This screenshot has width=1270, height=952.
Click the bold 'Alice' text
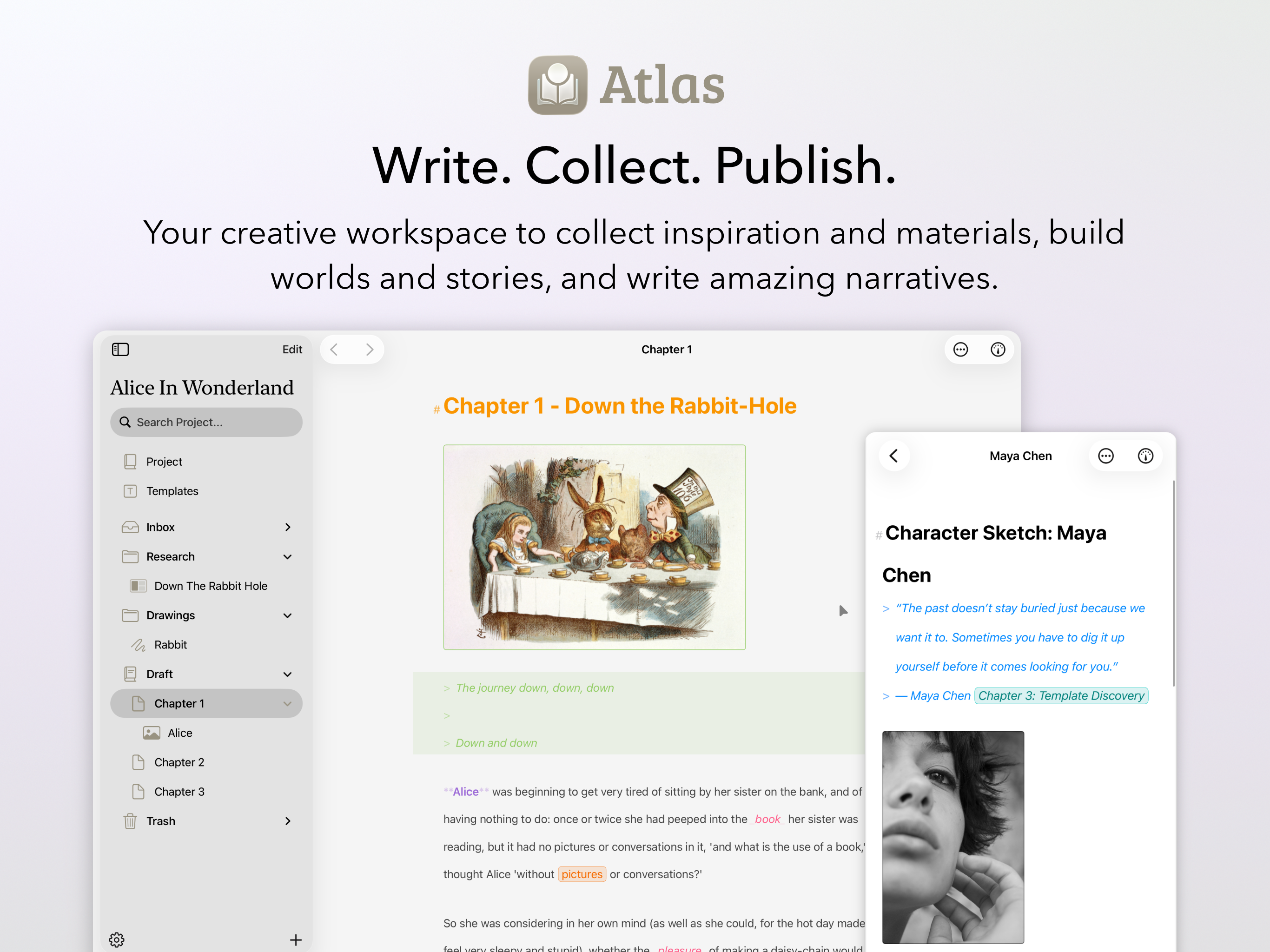coord(466,791)
